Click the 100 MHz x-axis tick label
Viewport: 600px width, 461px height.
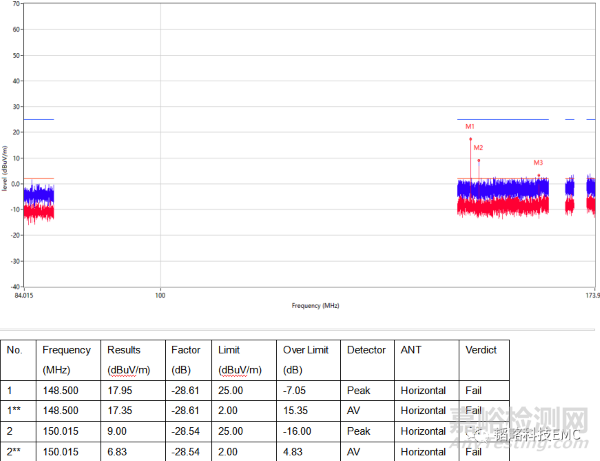160,295
